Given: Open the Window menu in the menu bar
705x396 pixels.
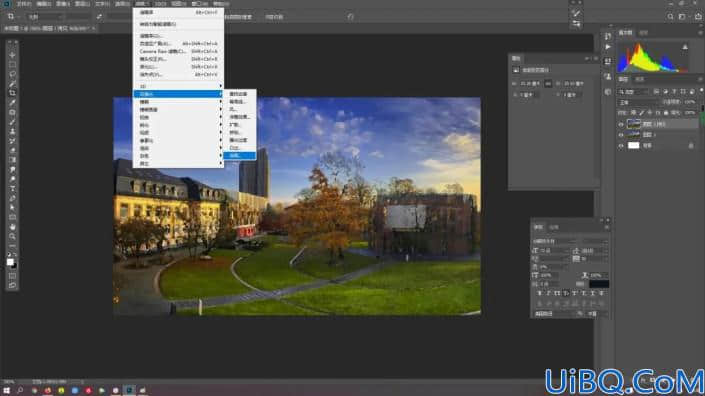Looking at the screenshot, I should [200, 4].
